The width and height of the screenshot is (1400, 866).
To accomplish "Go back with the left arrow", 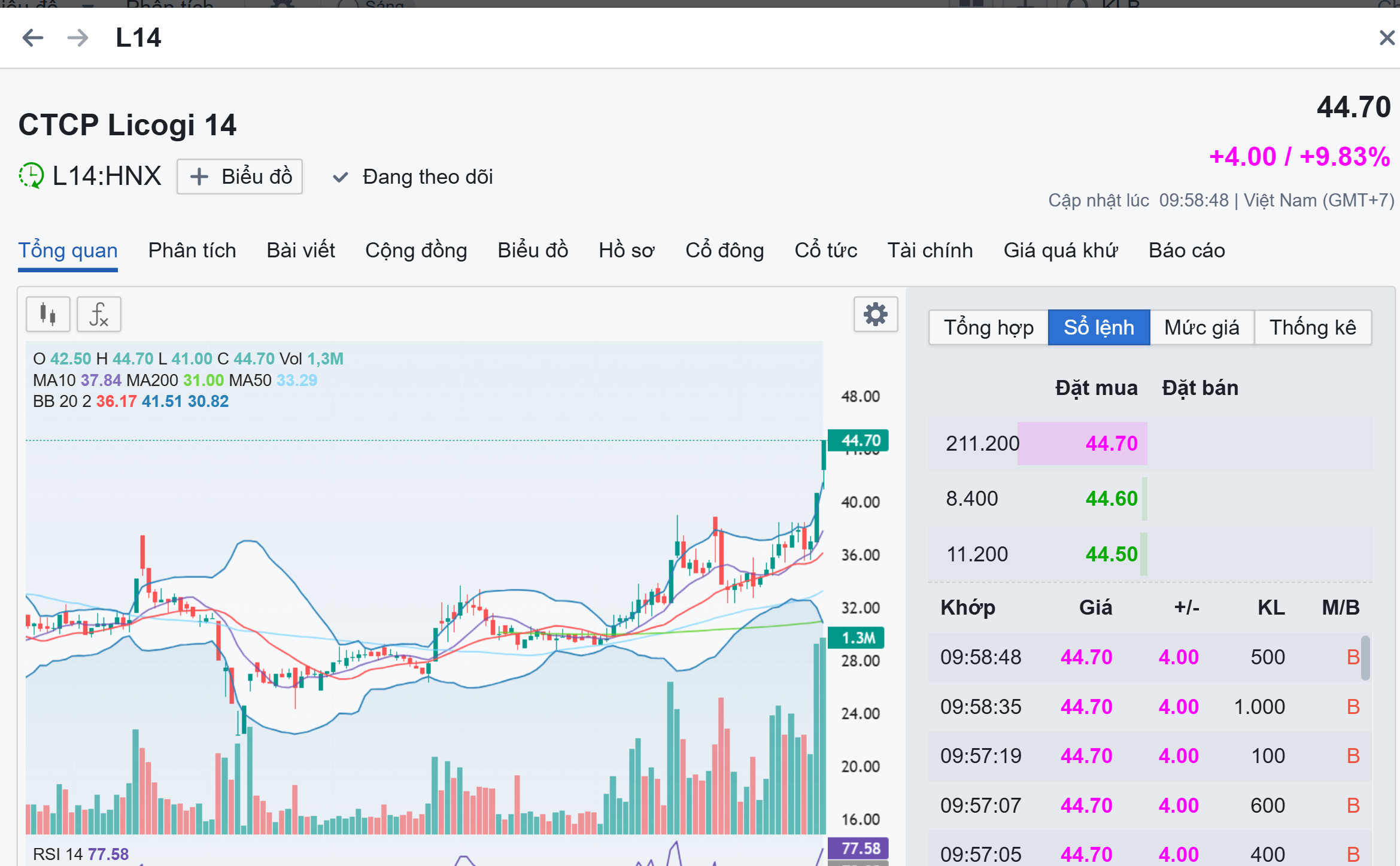I will tap(33, 38).
